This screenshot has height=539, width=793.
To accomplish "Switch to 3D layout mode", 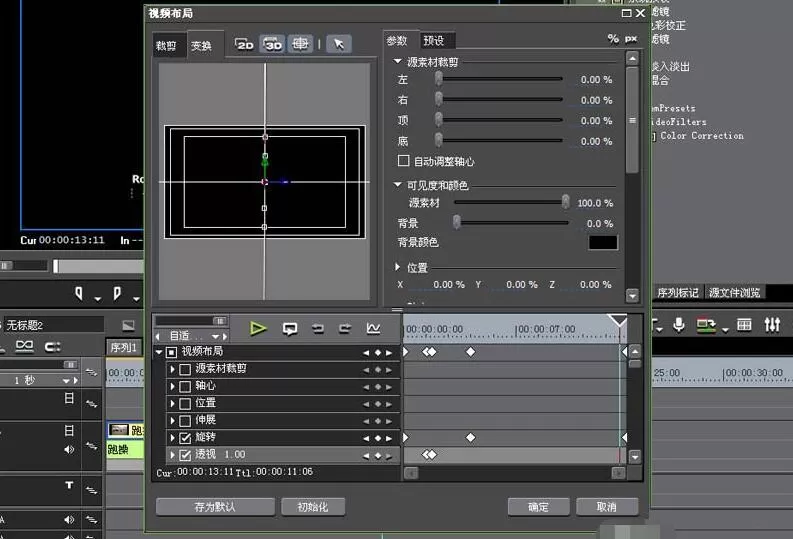I will (x=273, y=44).
